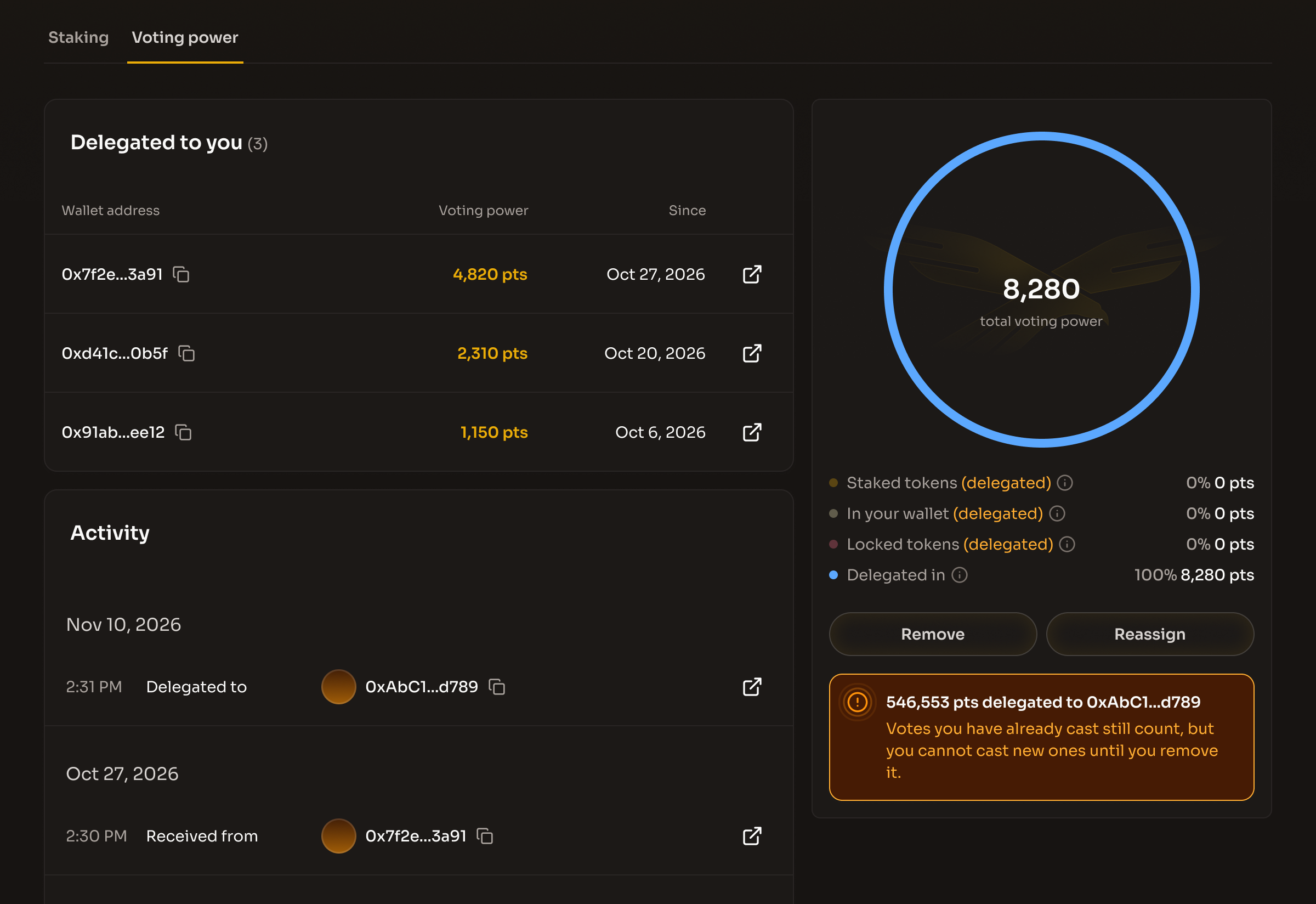The image size is (1316, 904).
Task: Click the 8,280 total voting power figure
Action: (1041, 290)
